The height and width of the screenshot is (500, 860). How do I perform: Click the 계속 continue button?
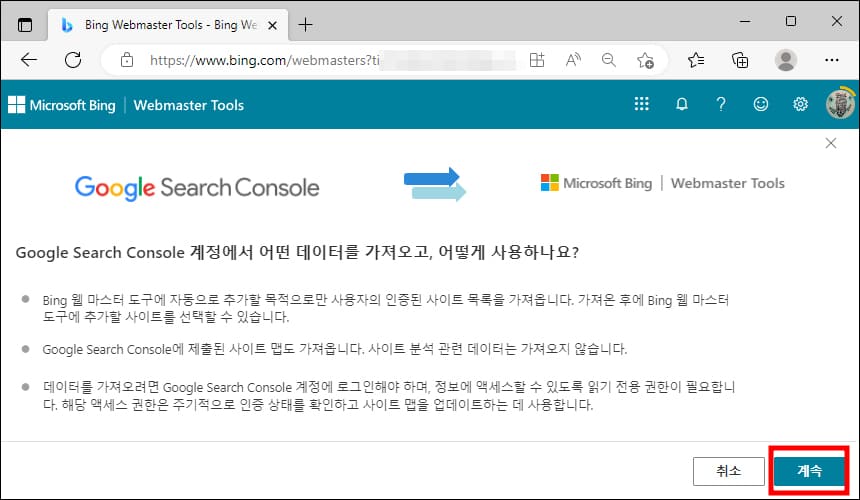click(x=810, y=471)
